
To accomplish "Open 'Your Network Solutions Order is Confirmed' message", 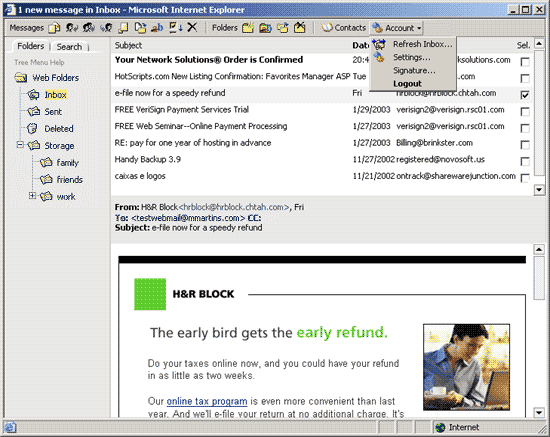I will [x=209, y=60].
